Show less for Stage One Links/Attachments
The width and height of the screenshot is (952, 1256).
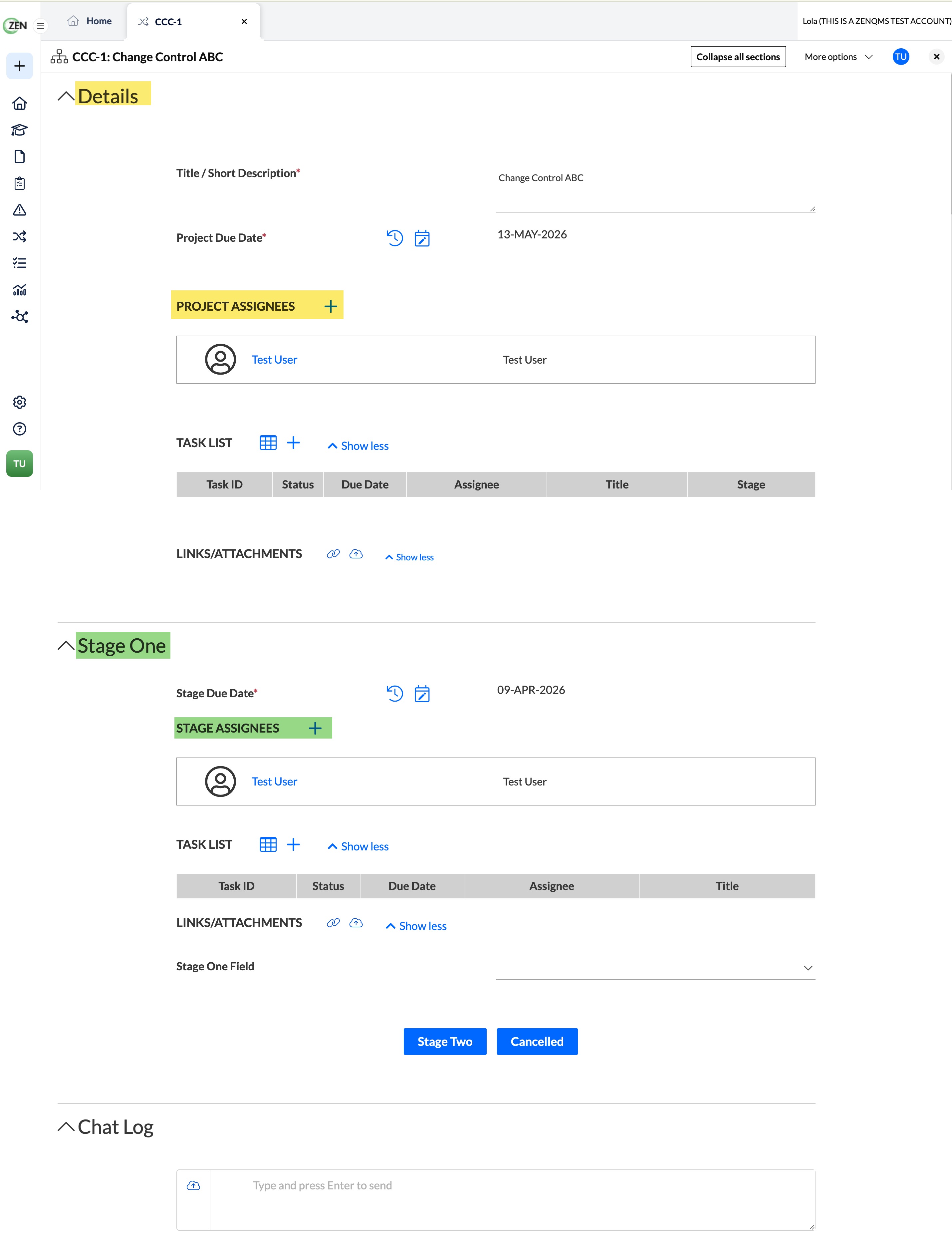coord(416,926)
